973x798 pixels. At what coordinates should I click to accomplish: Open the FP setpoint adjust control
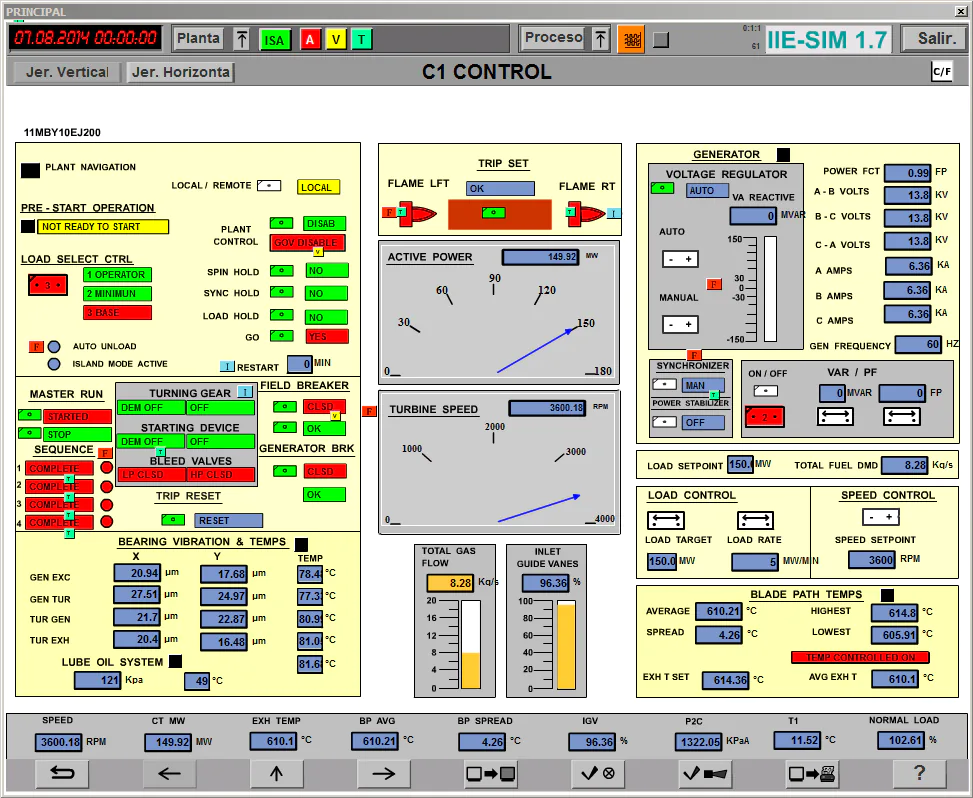click(x=902, y=417)
